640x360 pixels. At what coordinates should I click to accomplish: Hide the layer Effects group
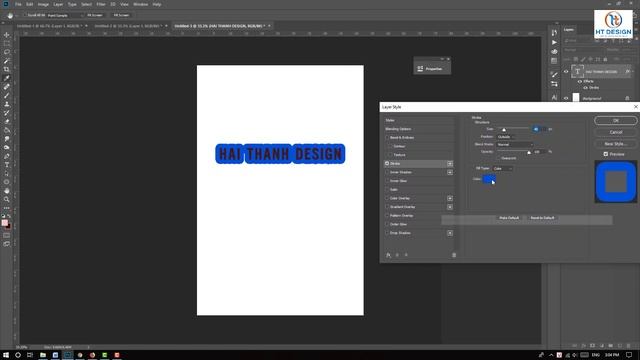click(580, 81)
